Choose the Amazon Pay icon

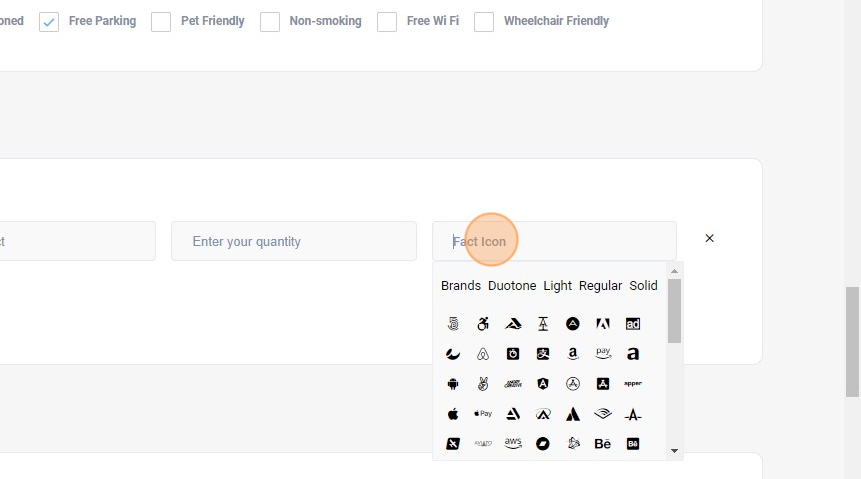tap(603, 354)
